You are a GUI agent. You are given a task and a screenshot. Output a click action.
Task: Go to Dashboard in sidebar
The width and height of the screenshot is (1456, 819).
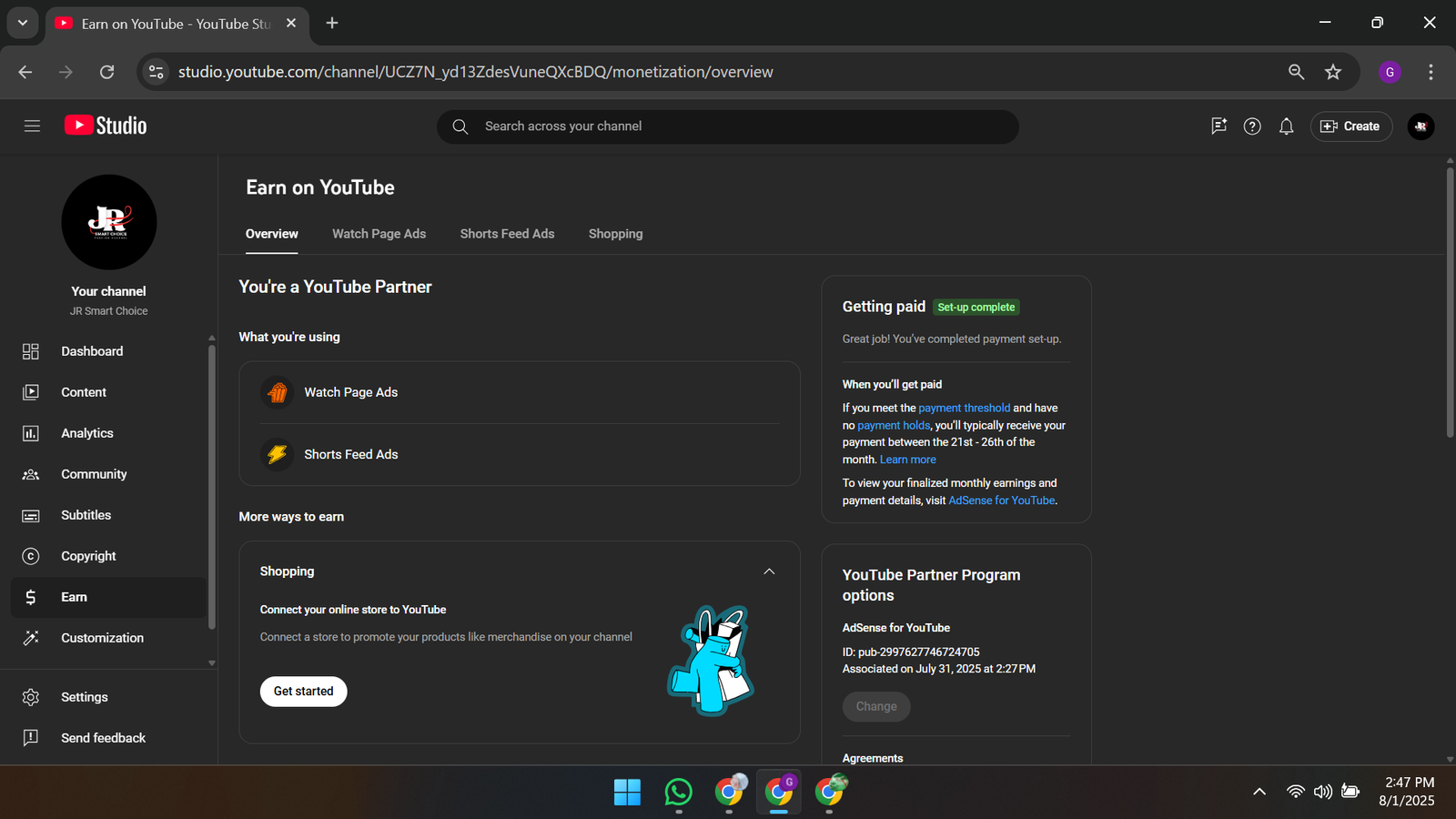[x=109, y=351]
